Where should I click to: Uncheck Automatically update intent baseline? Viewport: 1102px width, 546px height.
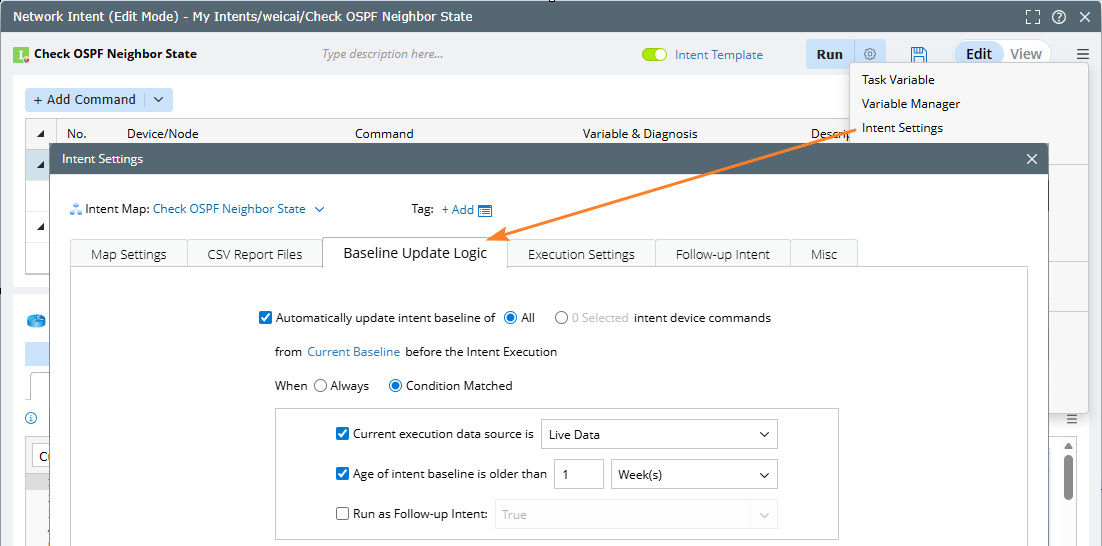coord(265,318)
